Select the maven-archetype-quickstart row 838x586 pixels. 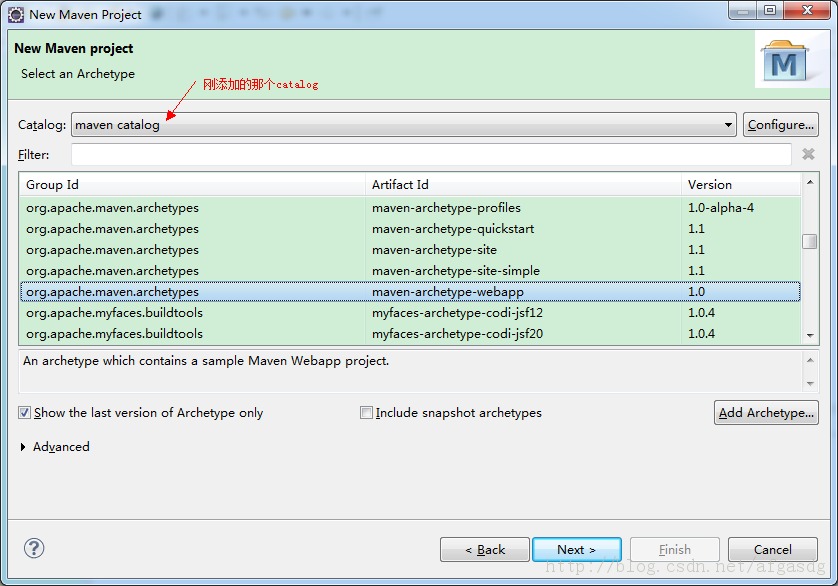pos(410,228)
